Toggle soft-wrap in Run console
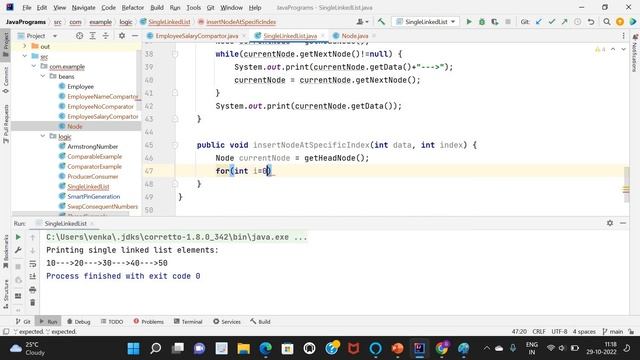Screen dimensions: 640x360 coord(33,264)
